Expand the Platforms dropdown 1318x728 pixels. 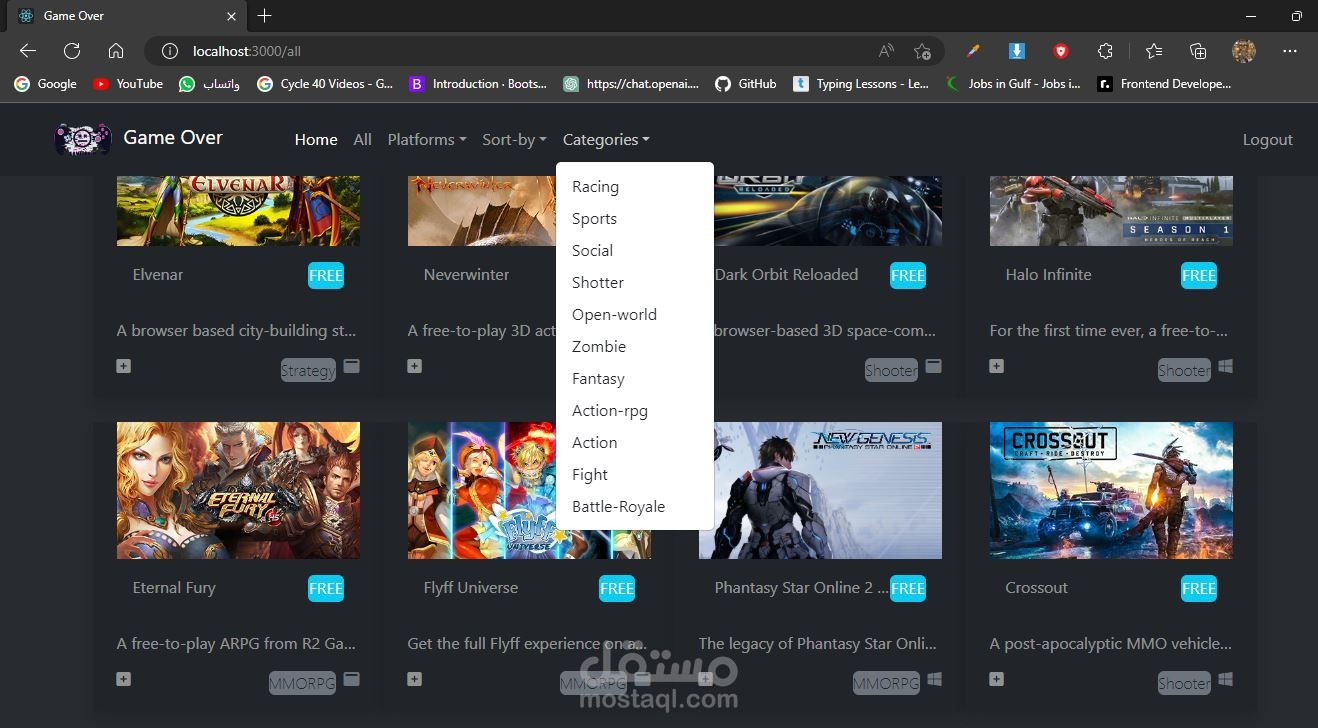(427, 140)
